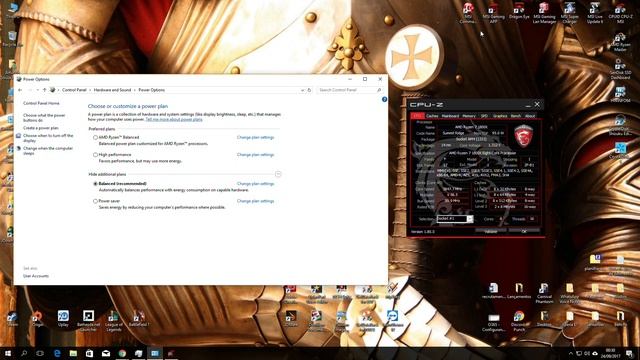This screenshot has height=360, width=640.
Task: Switch to the About tab in CPU-Z
Action: [530, 116]
